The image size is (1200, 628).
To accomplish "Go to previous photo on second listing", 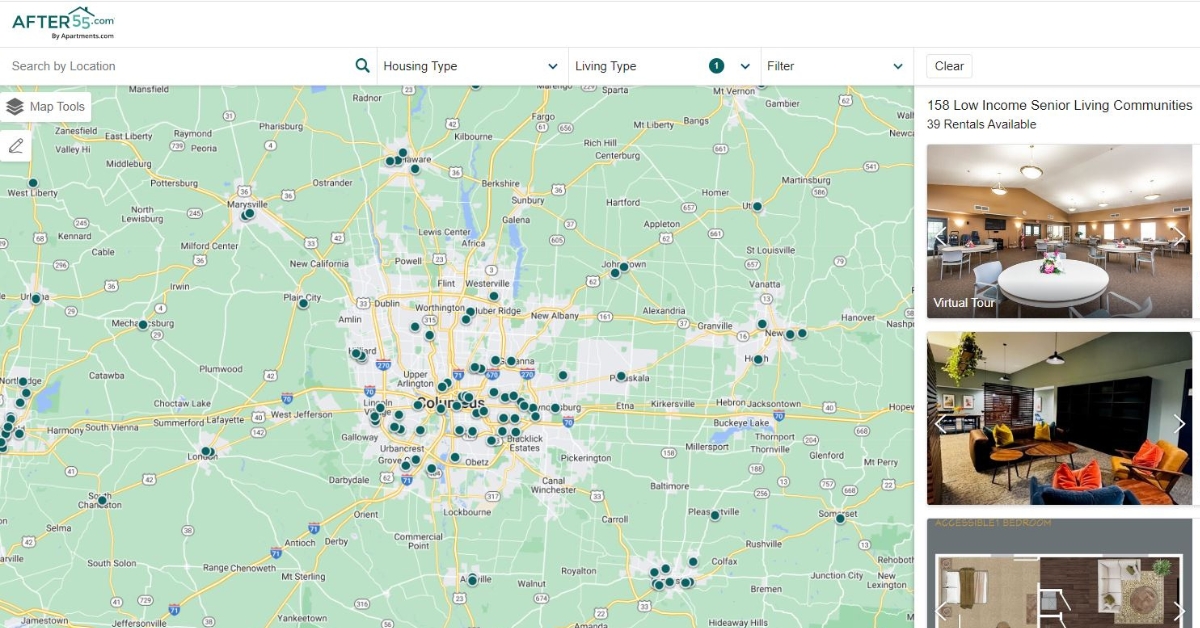I will click(941, 423).
